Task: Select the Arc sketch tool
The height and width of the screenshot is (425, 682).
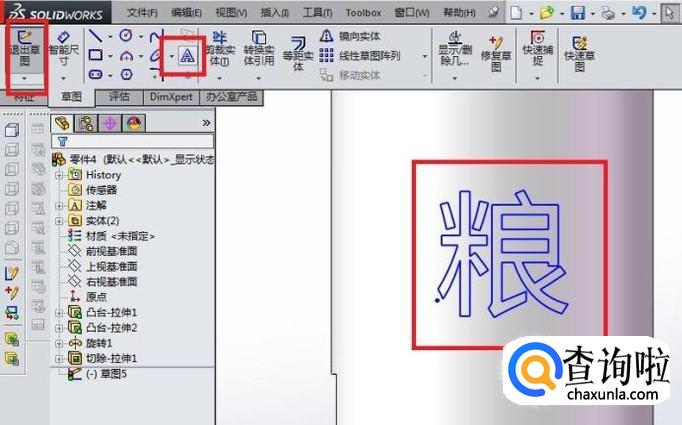Action: coord(126,56)
